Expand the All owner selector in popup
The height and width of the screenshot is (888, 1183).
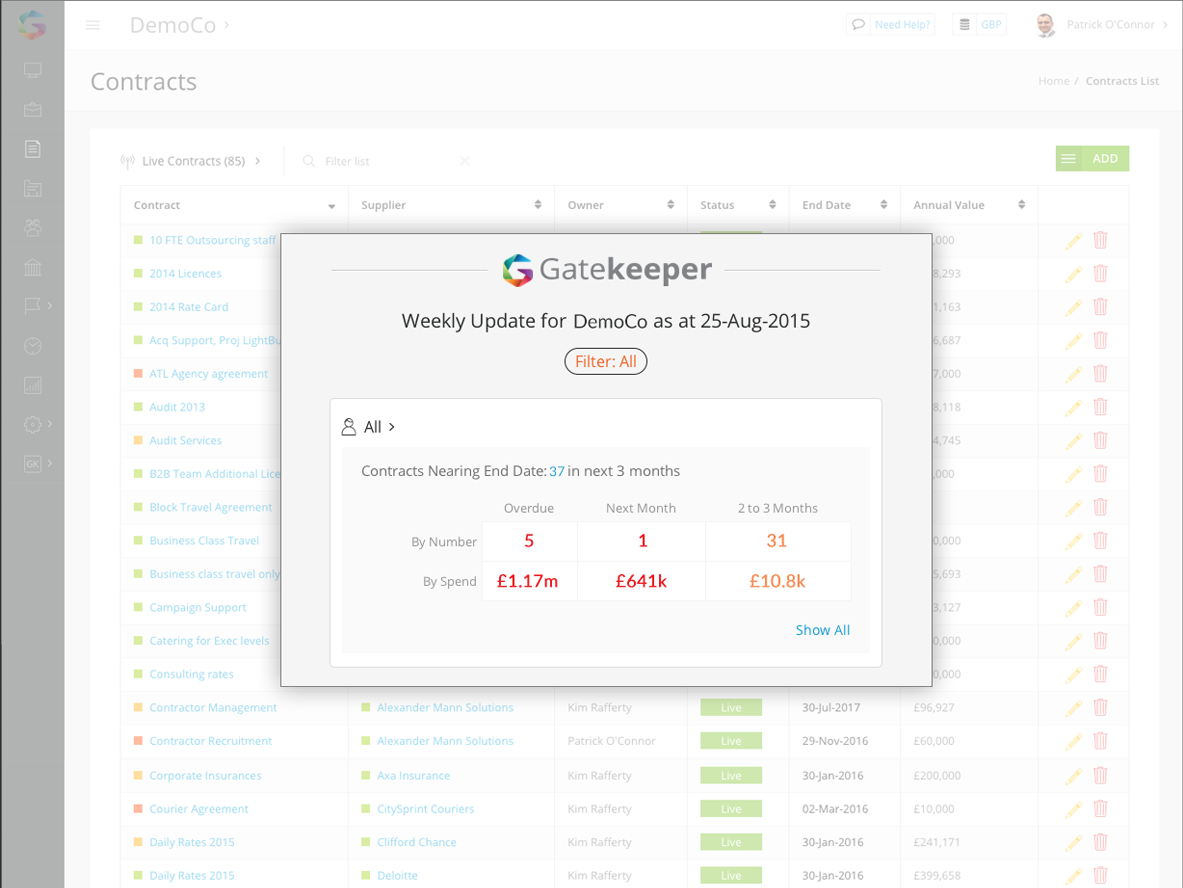[369, 427]
